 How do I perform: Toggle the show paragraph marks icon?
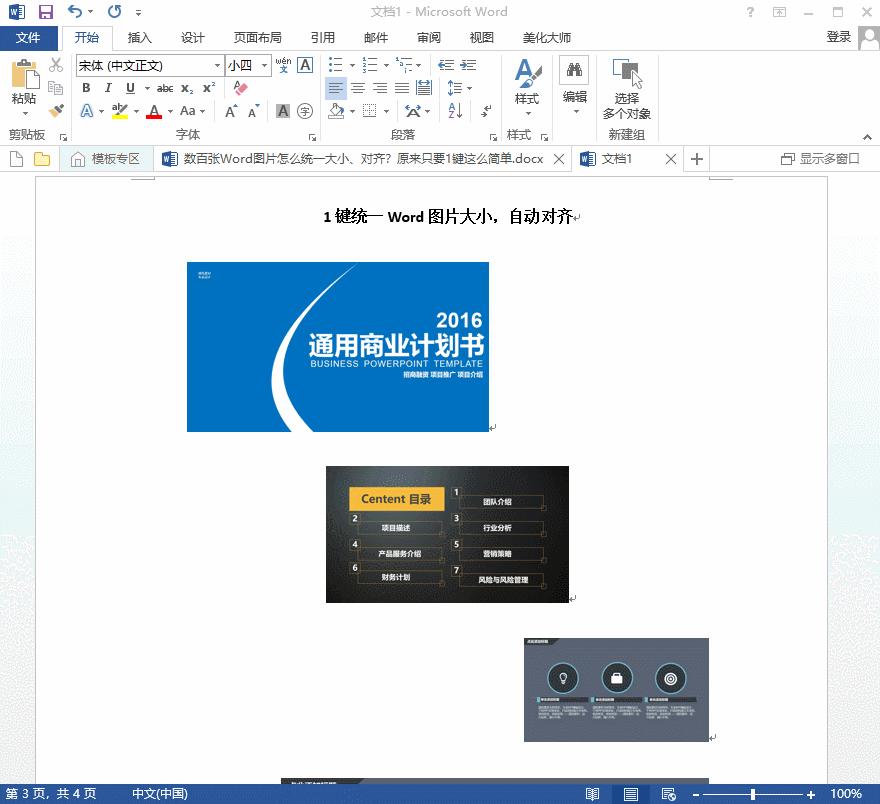(484, 112)
